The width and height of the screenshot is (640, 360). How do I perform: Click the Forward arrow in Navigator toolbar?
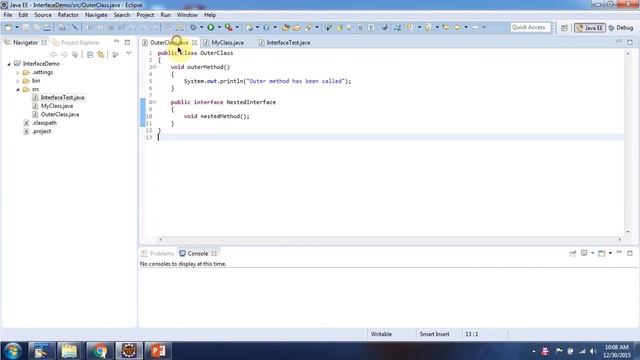(x=64, y=54)
